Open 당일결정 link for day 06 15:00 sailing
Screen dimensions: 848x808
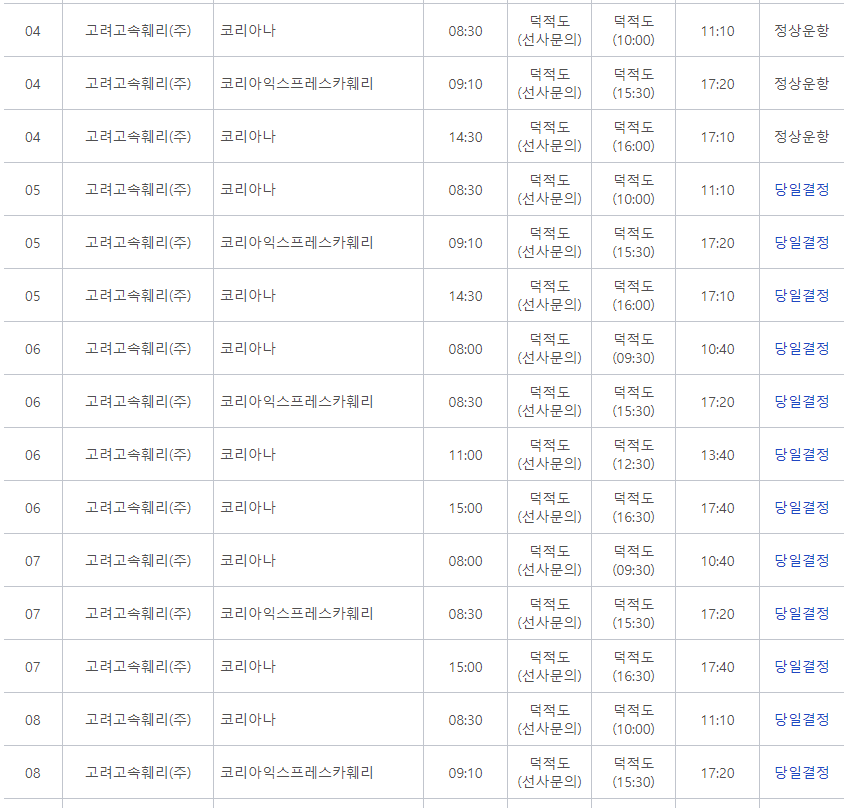coord(801,508)
